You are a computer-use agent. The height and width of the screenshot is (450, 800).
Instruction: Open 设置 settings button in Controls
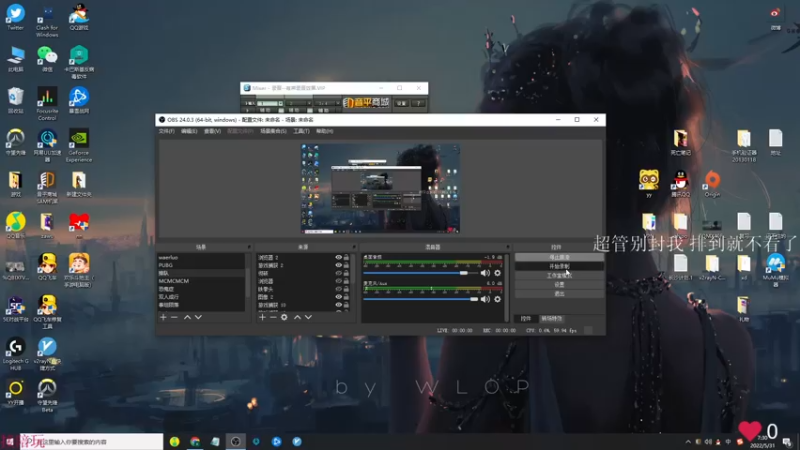click(x=559, y=285)
